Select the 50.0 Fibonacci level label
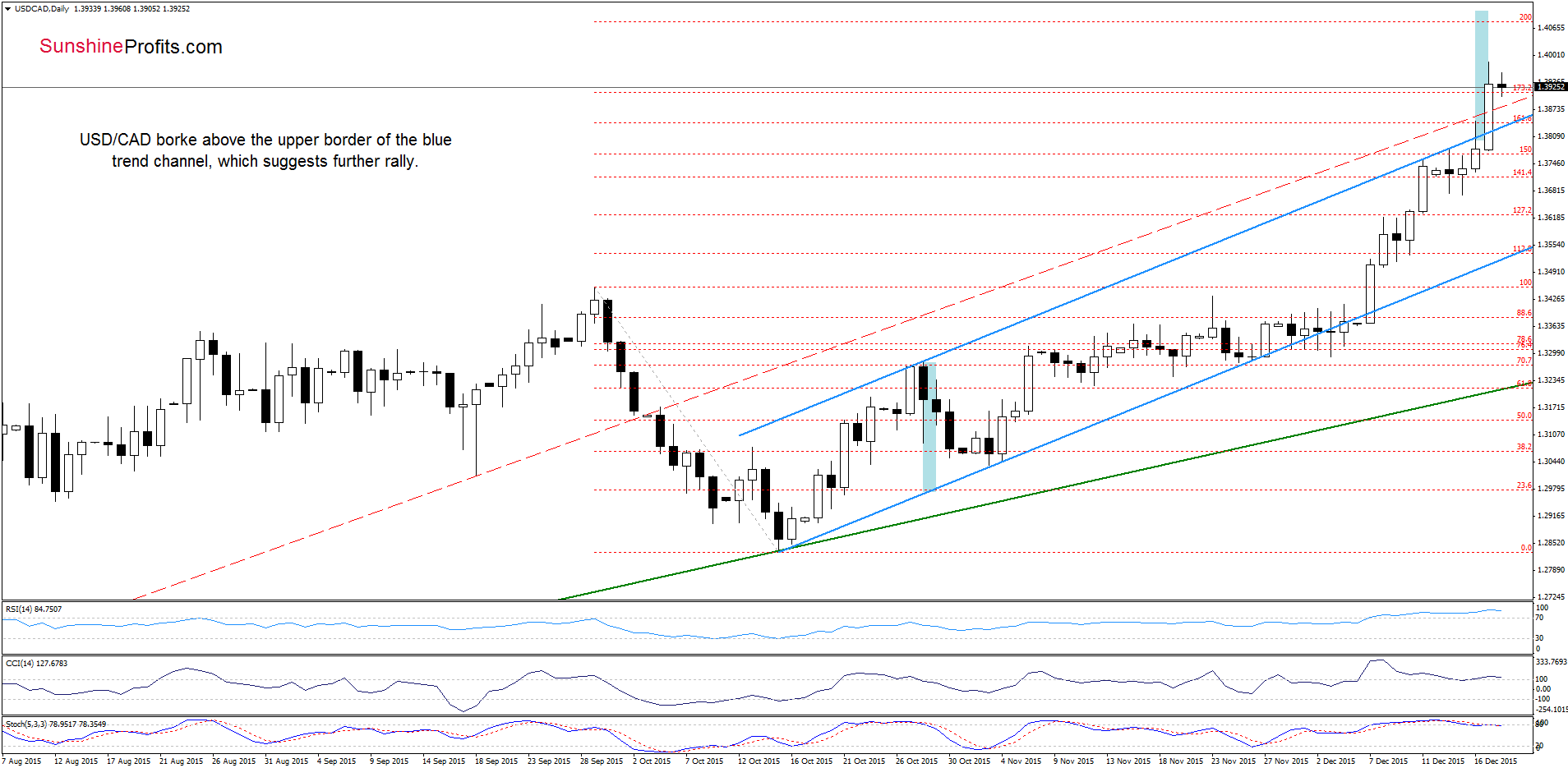The height and width of the screenshot is (768, 1568). pyautogui.click(x=1524, y=416)
